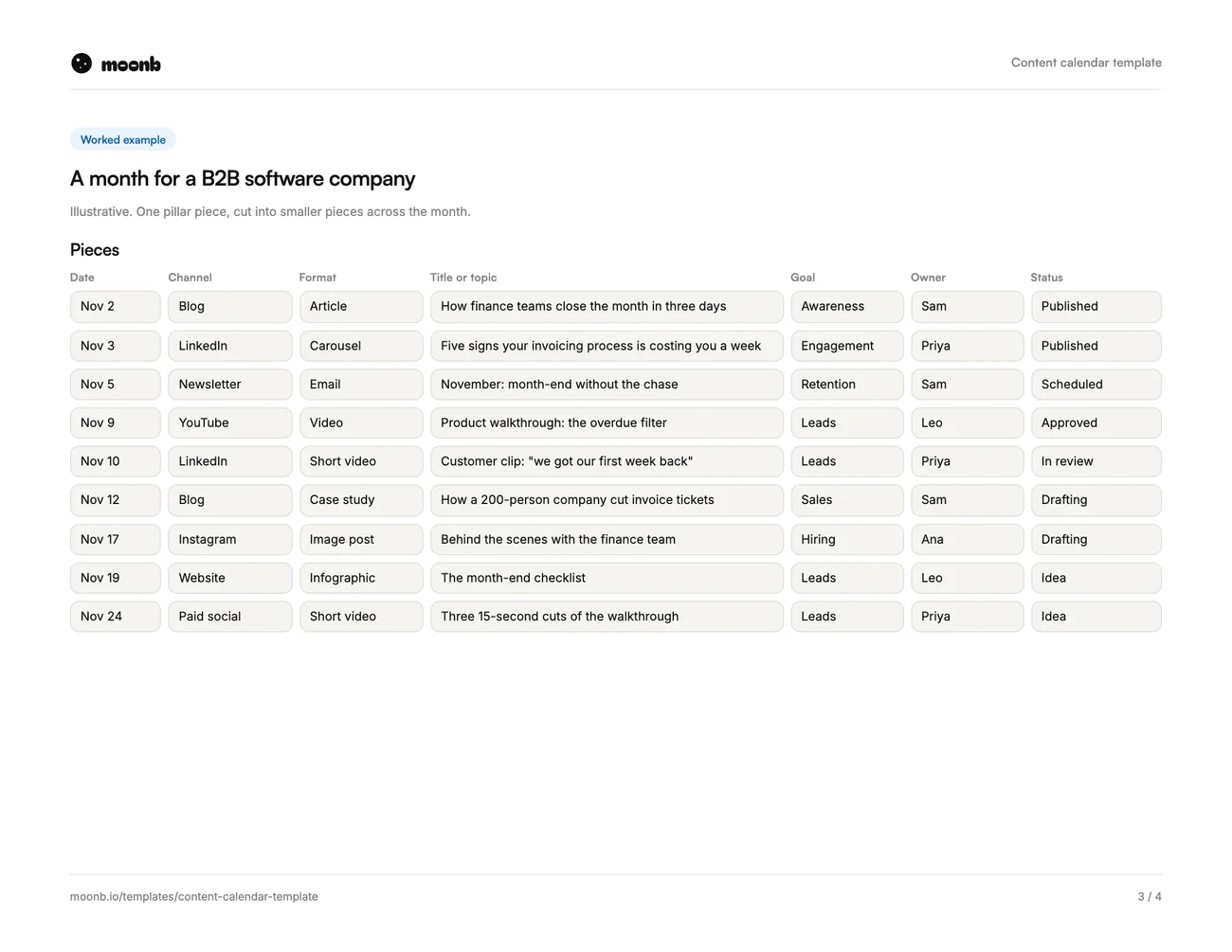Viewport: 1232px width, 952px height.
Task: Click the YouTube channel cell
Action: pyautogui.click(x=230, y=422)
